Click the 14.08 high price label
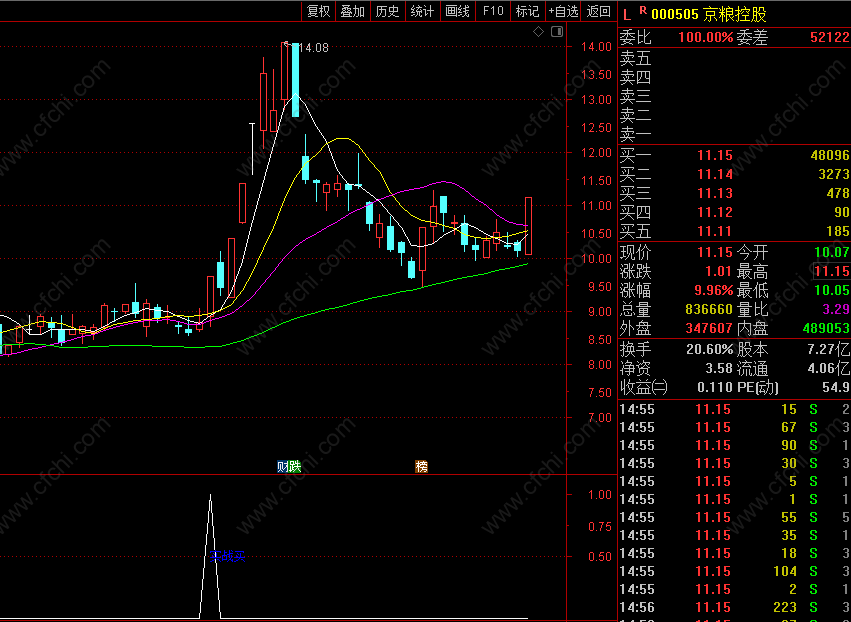Image resolution: width=851 pixels, height=622 pixels. coord(314,48)
